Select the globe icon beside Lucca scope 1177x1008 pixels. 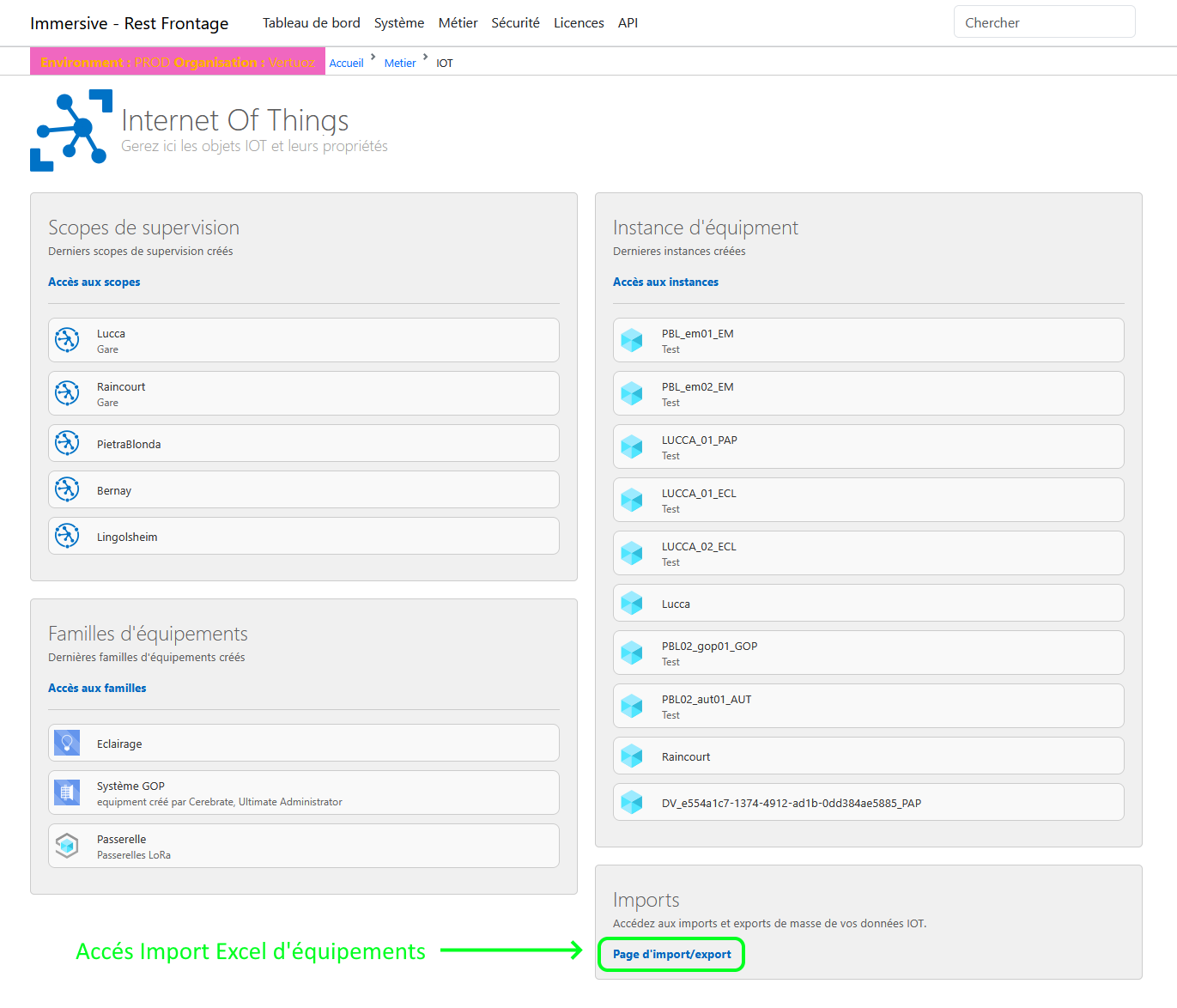(x=67, y=340)
